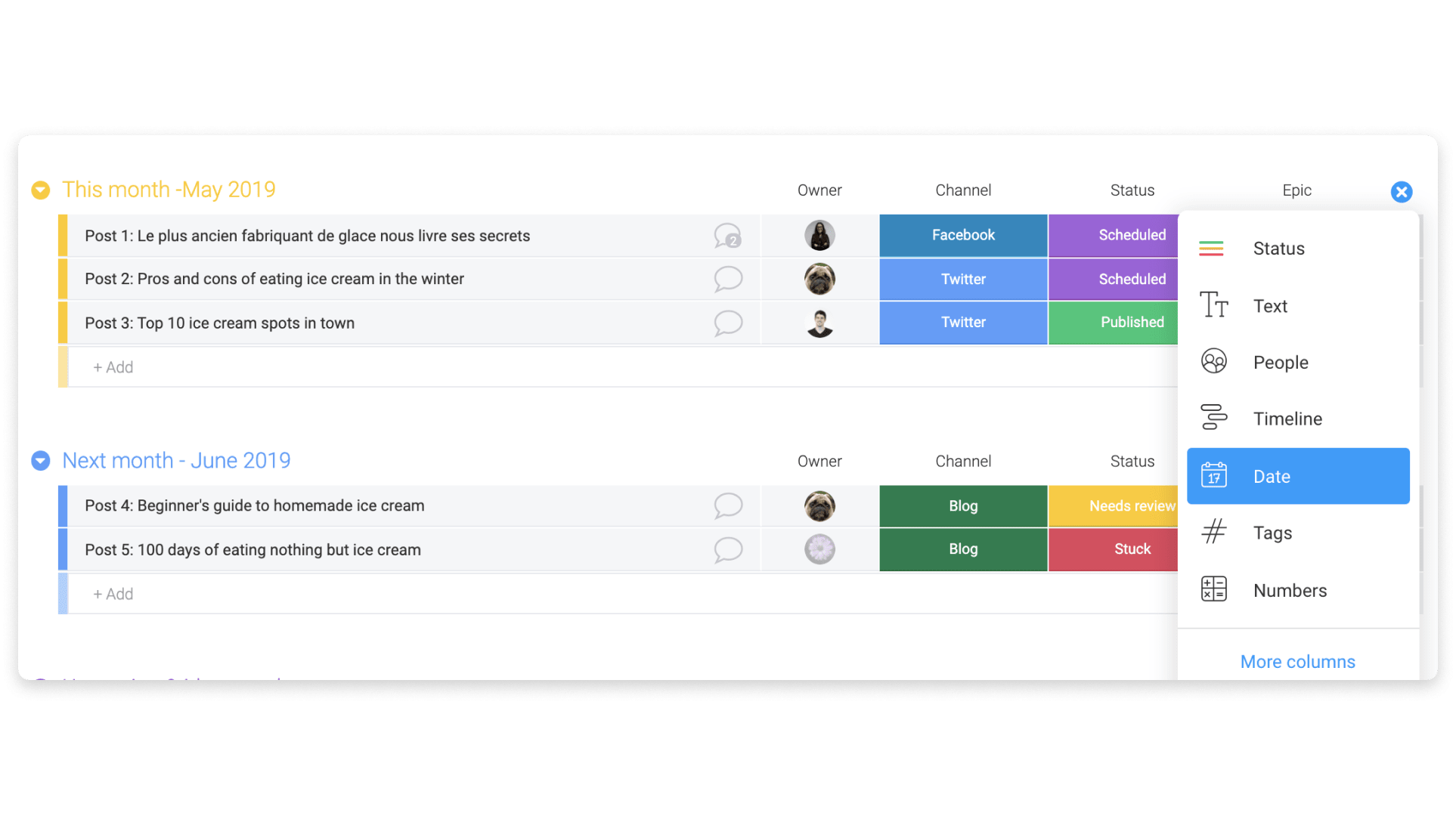Select the Text column type icon
Image resolution: width=1456 pixels, height=816 pixels.
pos(1214,305)
